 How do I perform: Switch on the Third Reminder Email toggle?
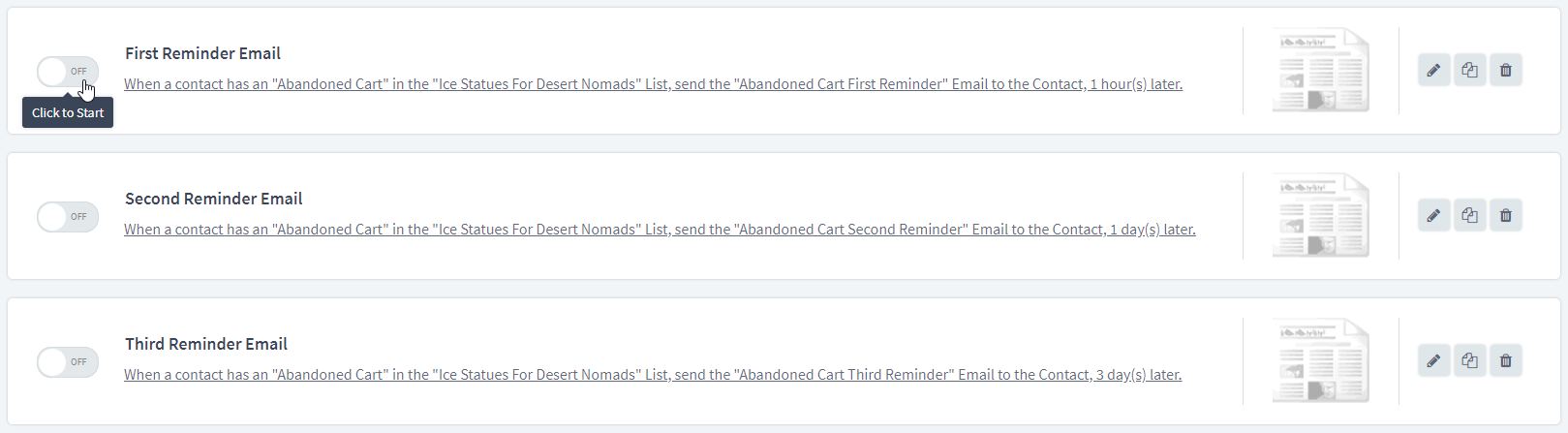point(68,361)
